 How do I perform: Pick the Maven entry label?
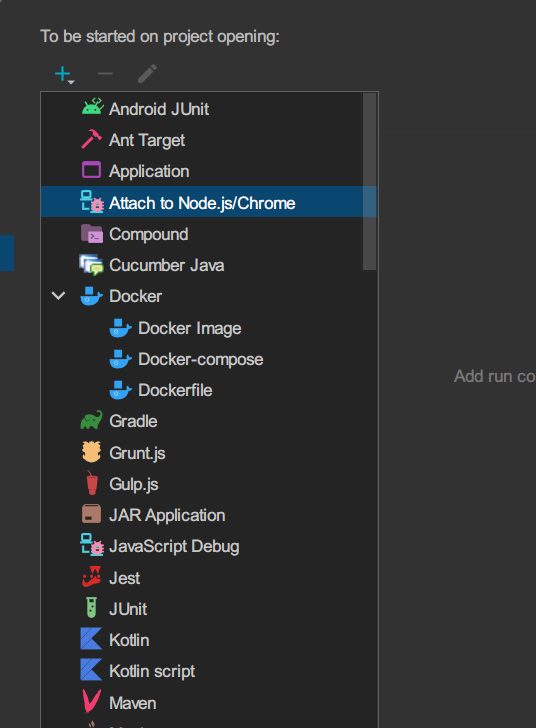coord(132,703)
